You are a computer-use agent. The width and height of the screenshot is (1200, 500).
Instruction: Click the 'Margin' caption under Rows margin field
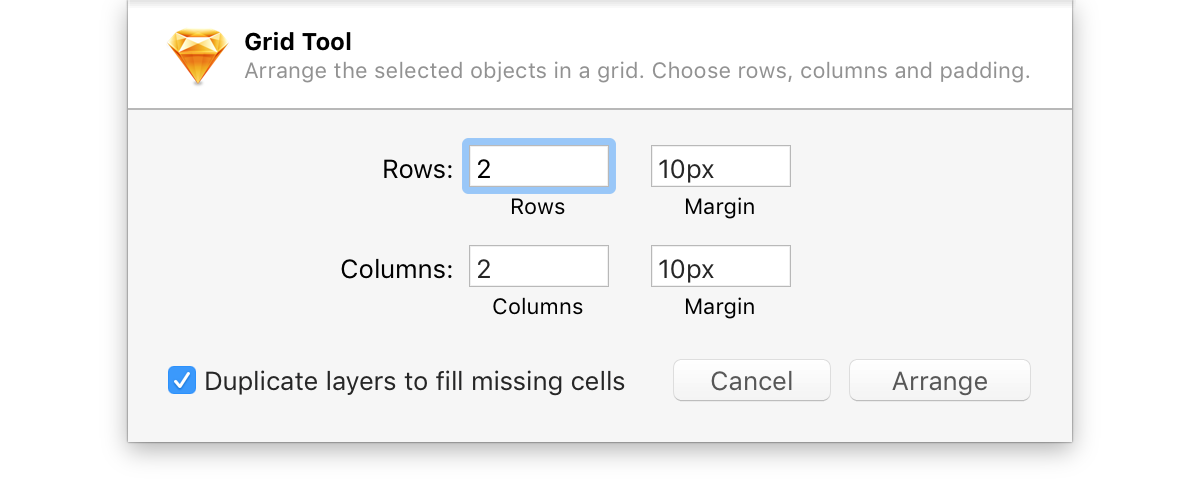pyautogui.click(x=720, y=207)
